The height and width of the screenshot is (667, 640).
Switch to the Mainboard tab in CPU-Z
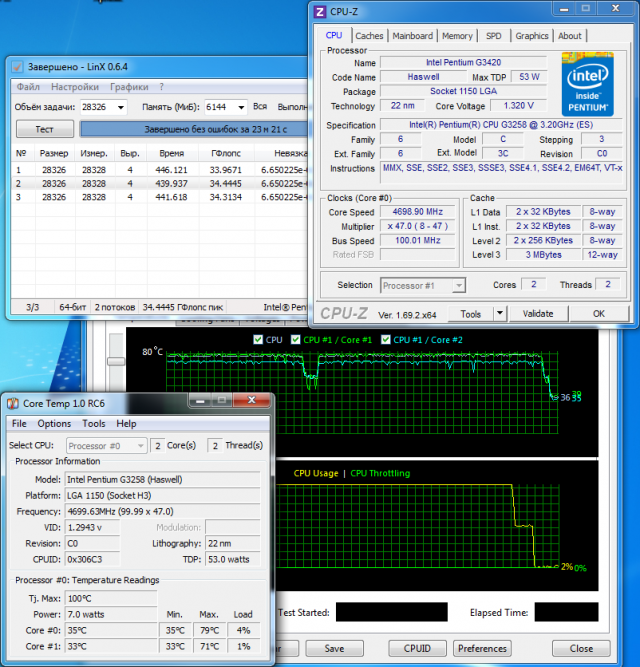412,36
